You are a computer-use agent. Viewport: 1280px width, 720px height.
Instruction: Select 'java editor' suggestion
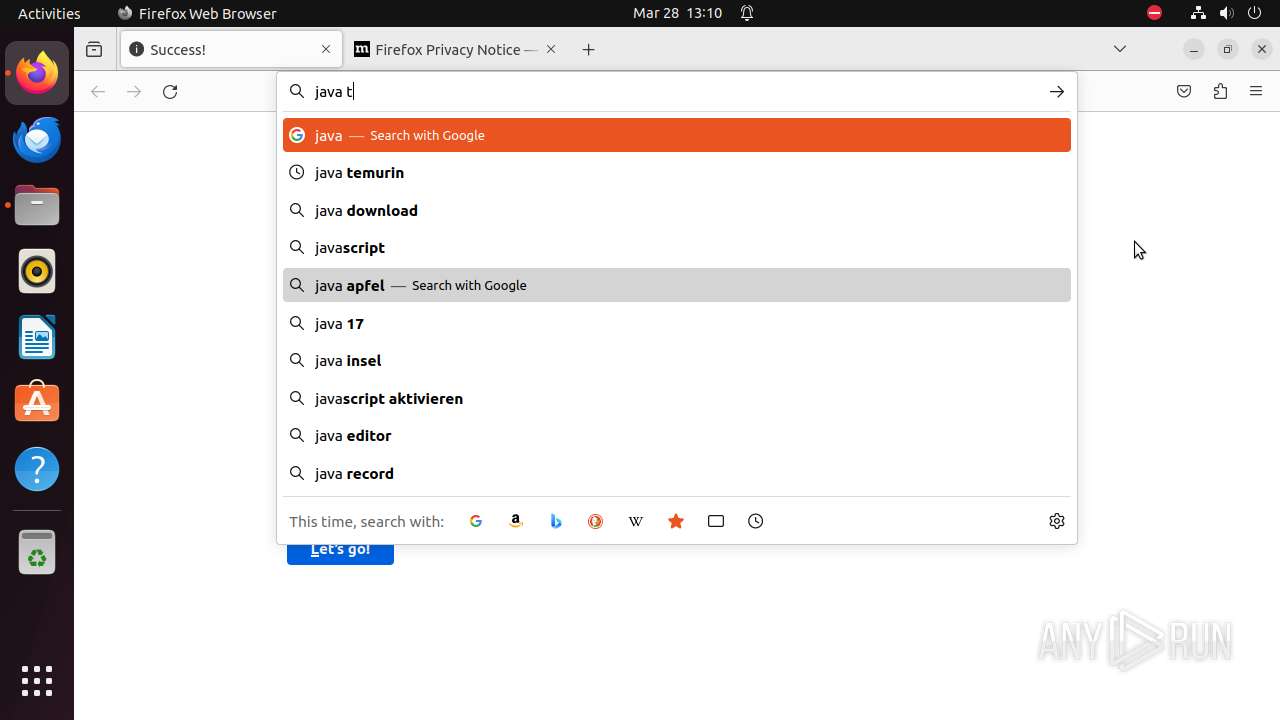677,435
